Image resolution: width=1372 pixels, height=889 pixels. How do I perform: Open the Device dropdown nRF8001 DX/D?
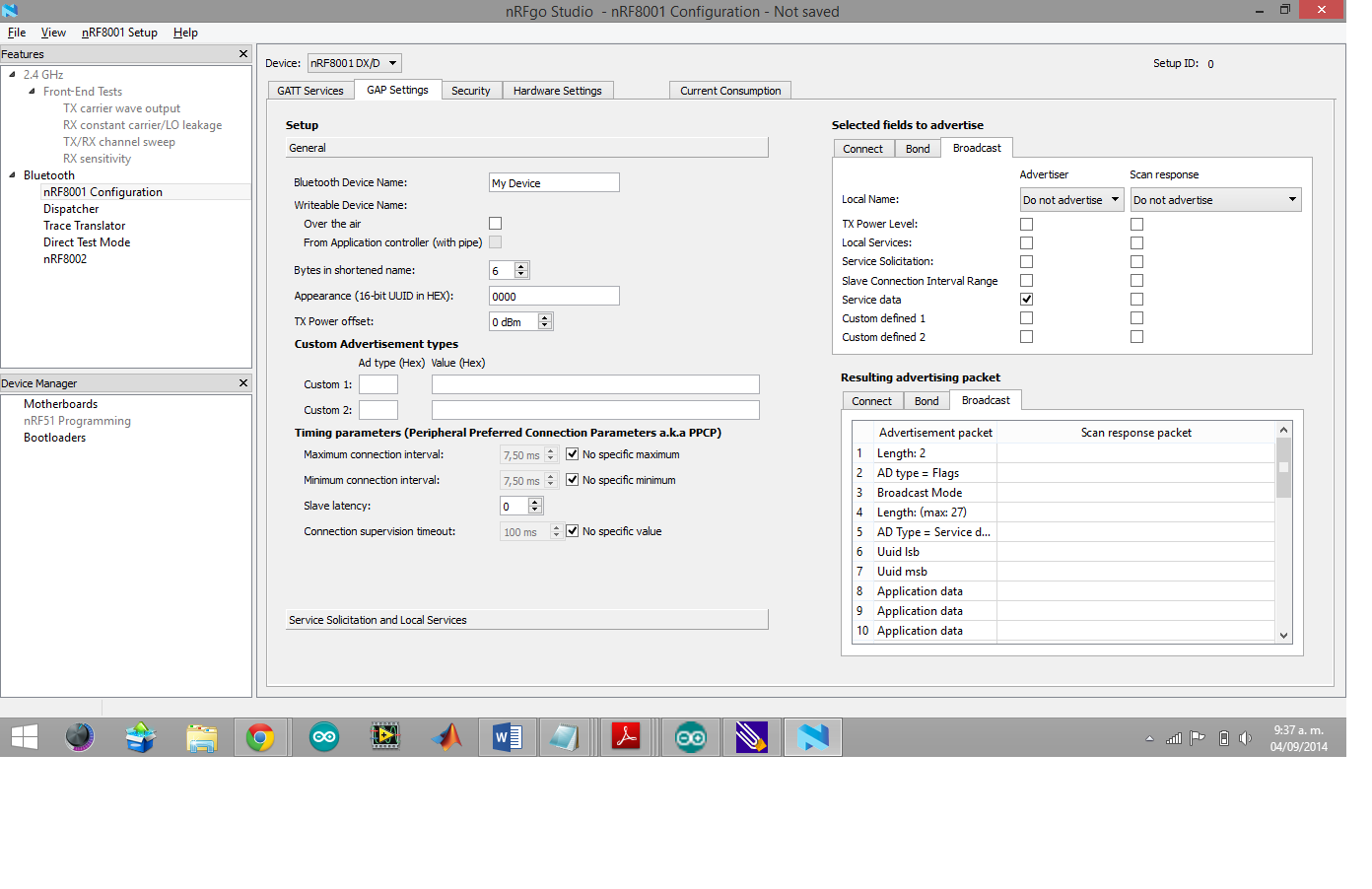[355, 63]
